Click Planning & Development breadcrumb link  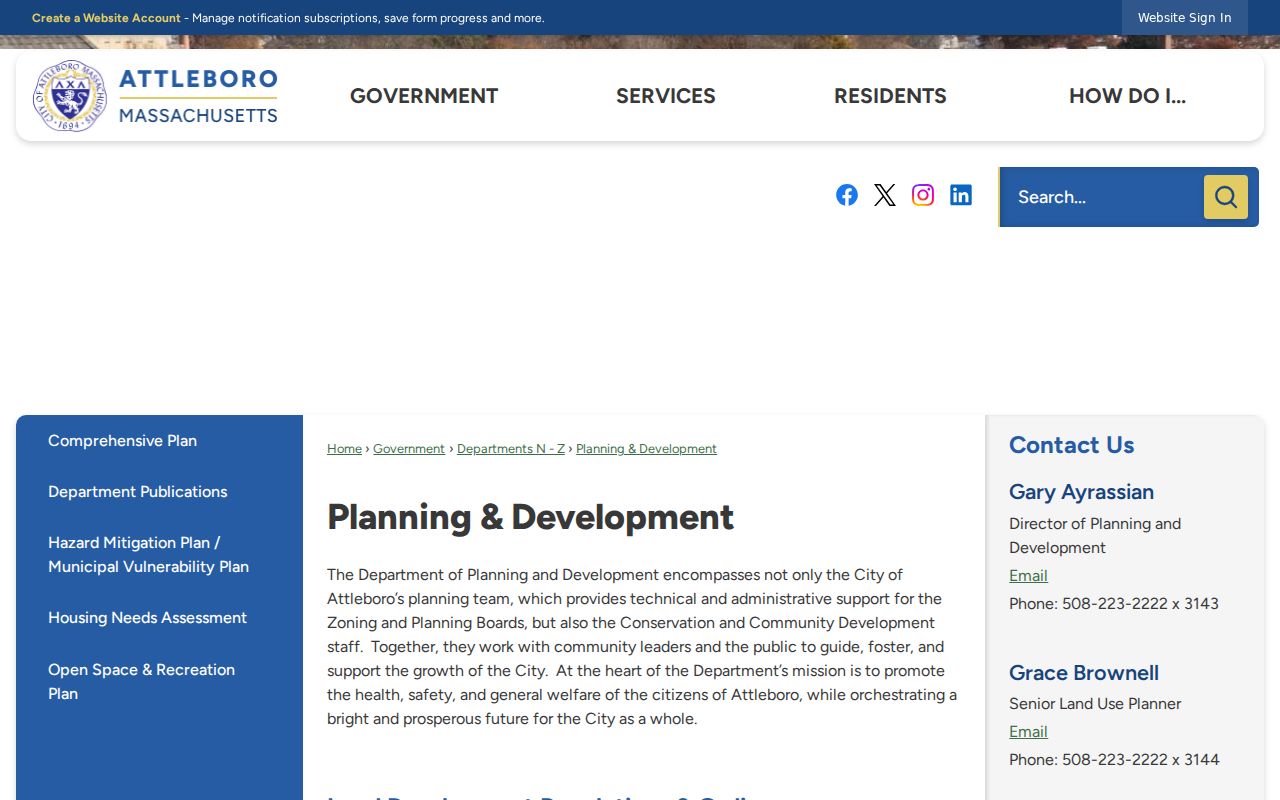click(646, 449)
